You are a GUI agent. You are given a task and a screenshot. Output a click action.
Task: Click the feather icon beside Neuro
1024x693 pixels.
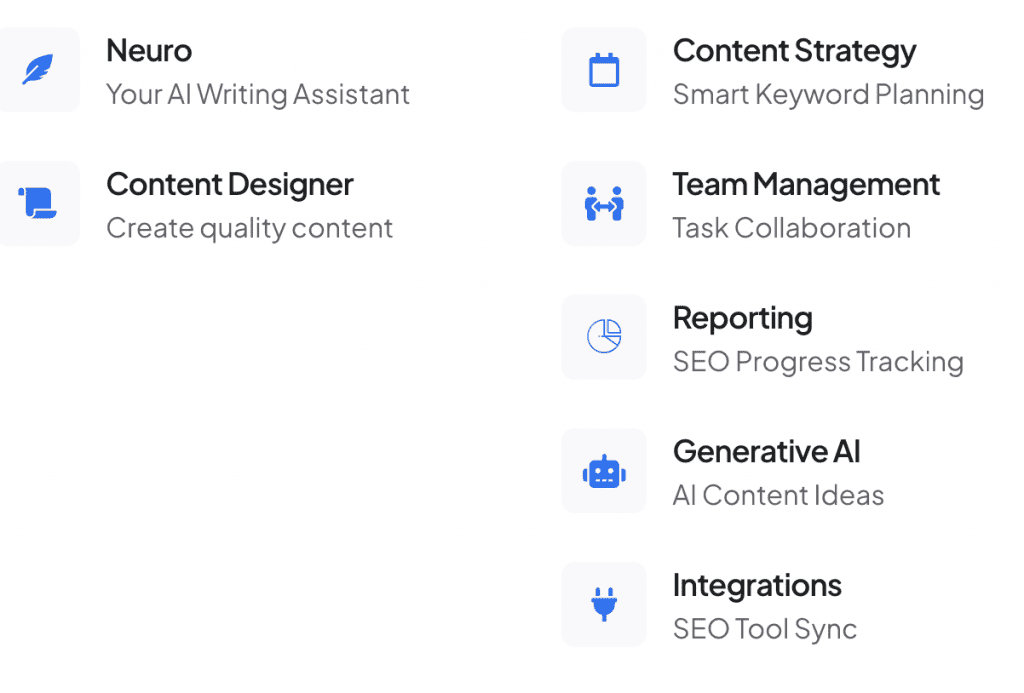tap(38, 70)
